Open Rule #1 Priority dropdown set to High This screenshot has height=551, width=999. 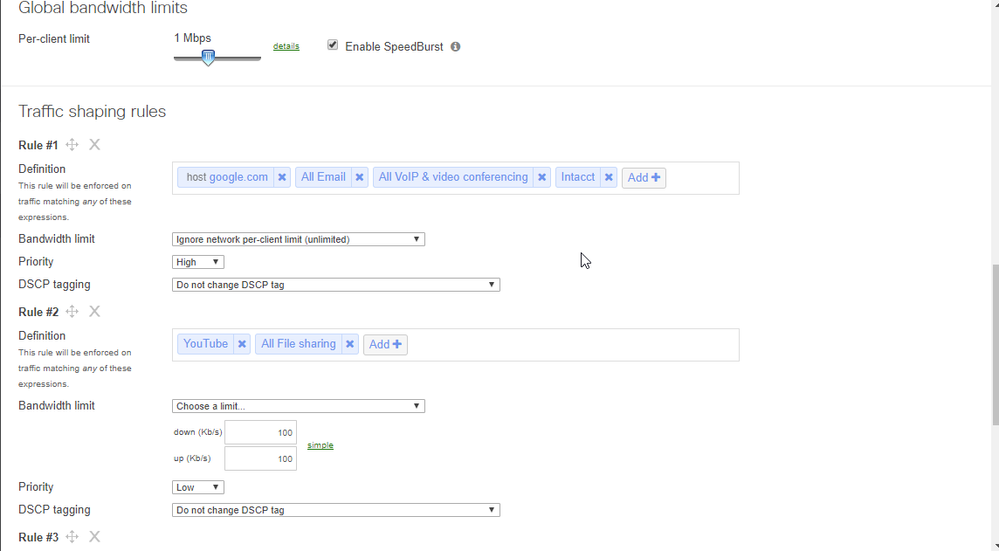(x=198, y=262)
